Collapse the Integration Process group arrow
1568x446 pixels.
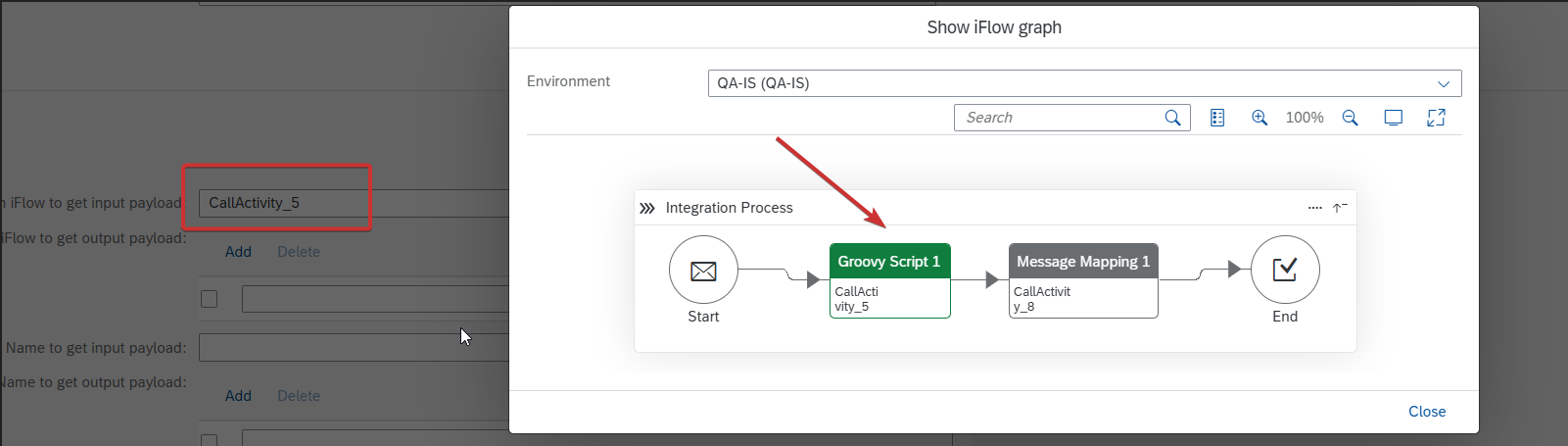click(x=1340, y=208)
